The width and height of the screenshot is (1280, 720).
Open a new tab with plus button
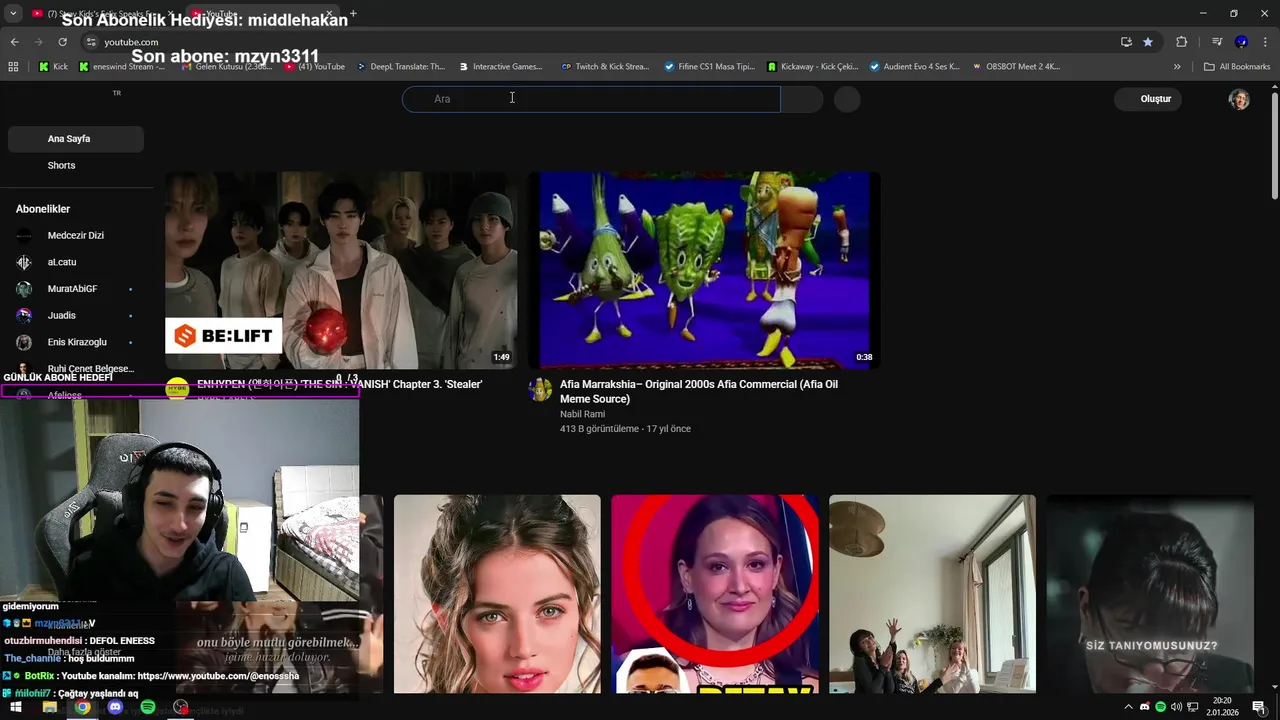pyautogui.click(x=353, y=14)
